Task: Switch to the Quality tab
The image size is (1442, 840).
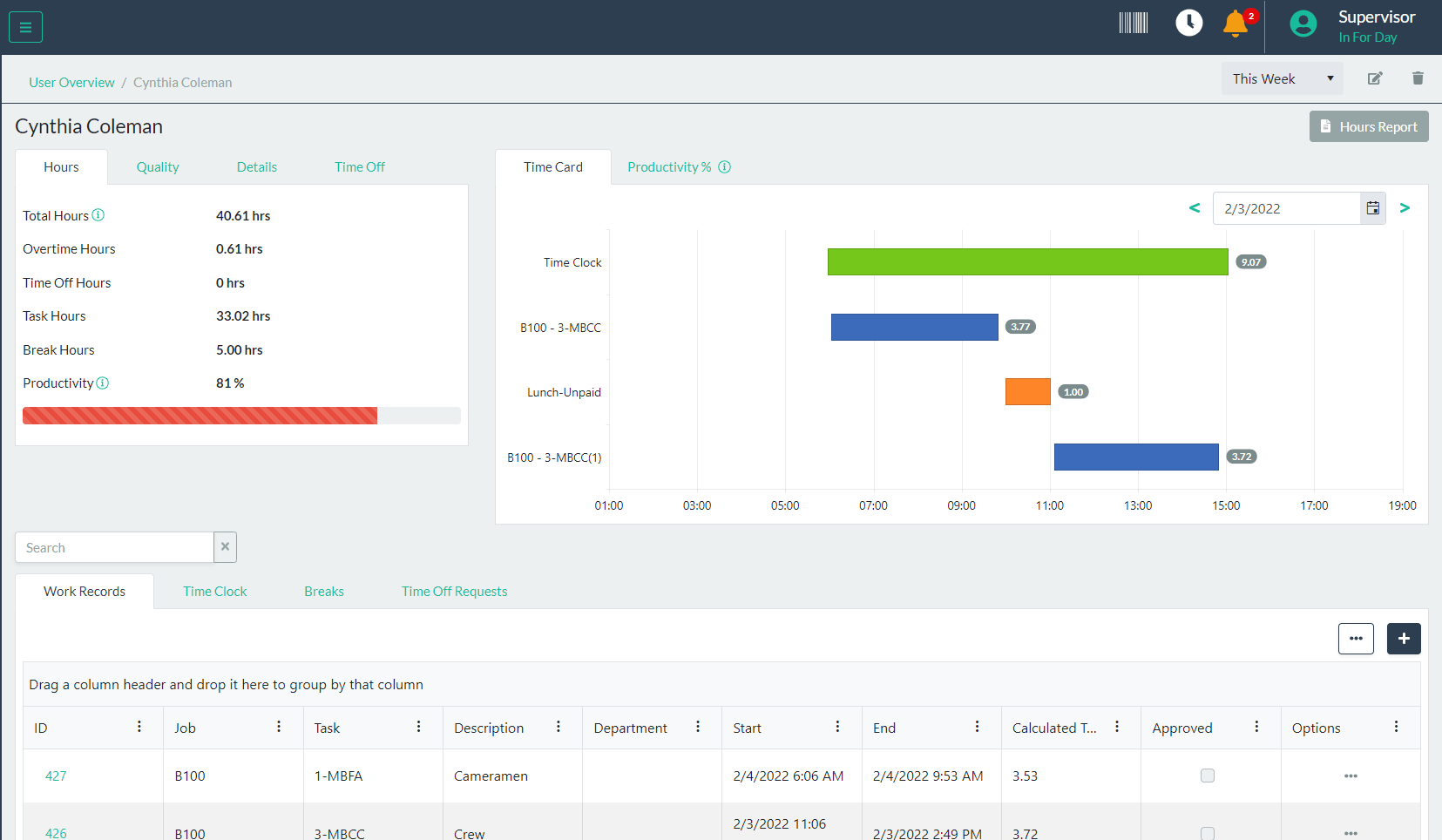Action: (x=158, y=167)
